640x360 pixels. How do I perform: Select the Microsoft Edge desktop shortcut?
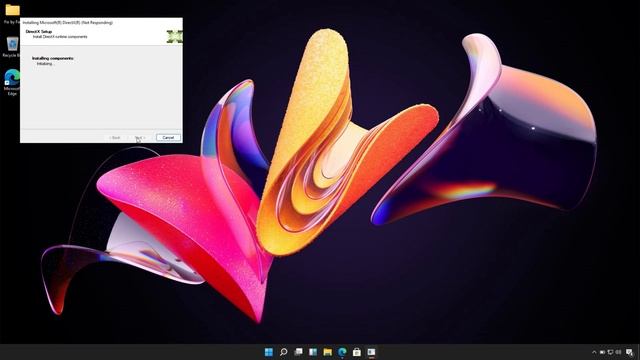[x=12, y=78]
